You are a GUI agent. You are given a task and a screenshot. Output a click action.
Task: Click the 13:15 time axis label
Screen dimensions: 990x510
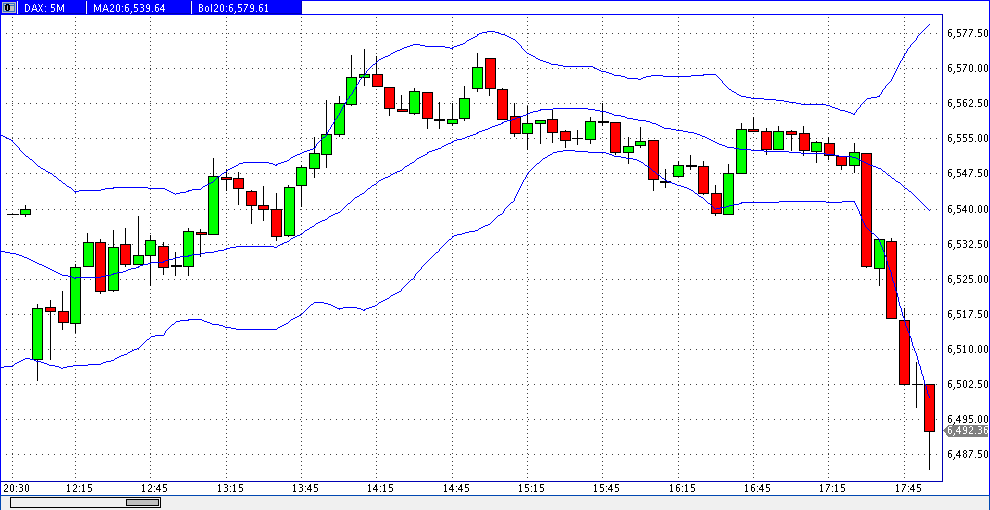pyautogui.click(x=230, y=489)
